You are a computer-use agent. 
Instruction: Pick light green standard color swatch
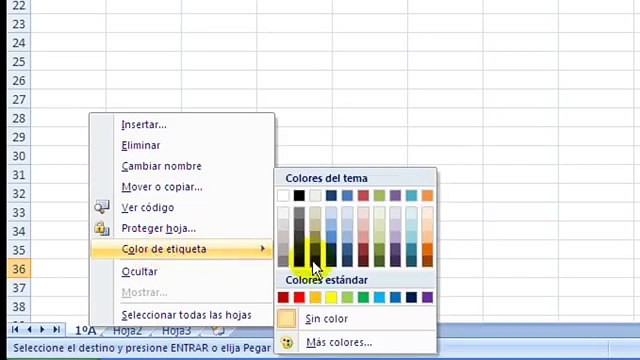[x=347, y=297]
